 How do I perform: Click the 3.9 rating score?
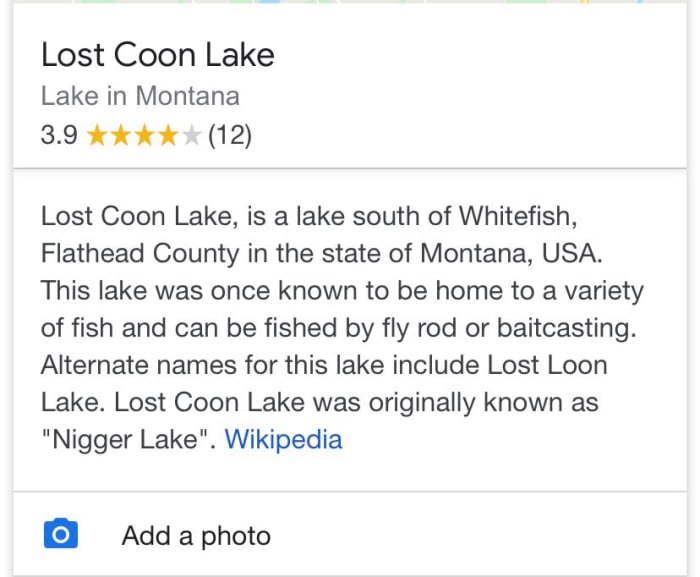pos(59,135)
